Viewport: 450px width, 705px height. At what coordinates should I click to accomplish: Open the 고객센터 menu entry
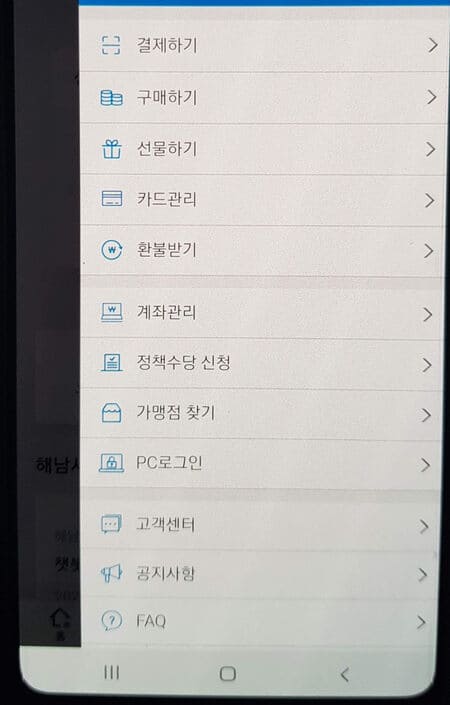tap(260, 524)
